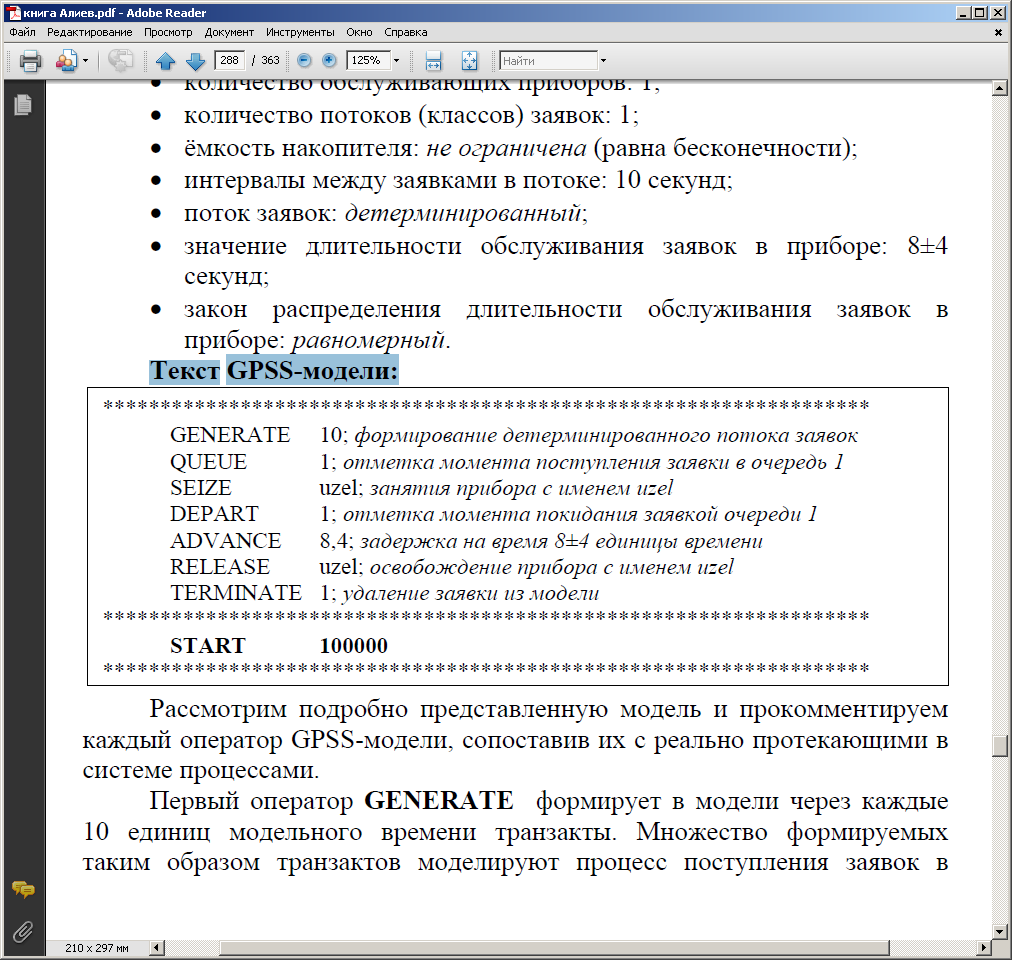Image resolution: width=1012 pixels, height=960 pixels.
Task: Close the document with the menu-bar X button
Action: 998,32
